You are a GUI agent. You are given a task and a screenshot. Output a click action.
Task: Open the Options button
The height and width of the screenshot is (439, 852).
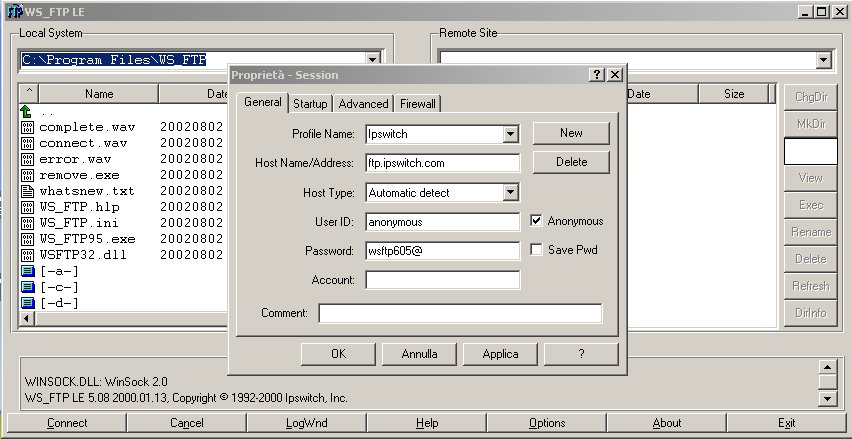click(547, 423)
